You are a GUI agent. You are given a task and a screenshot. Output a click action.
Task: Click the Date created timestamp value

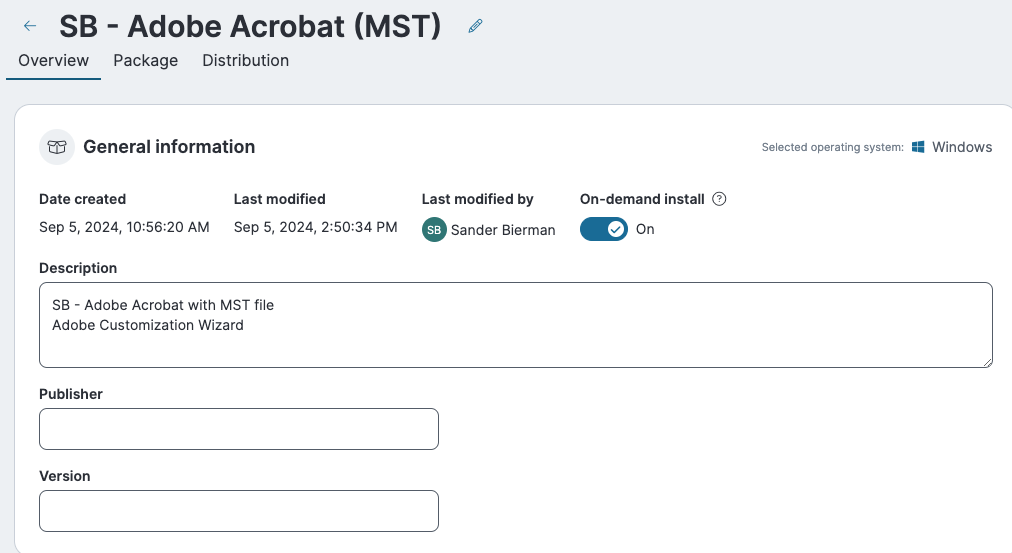(124, 227)
